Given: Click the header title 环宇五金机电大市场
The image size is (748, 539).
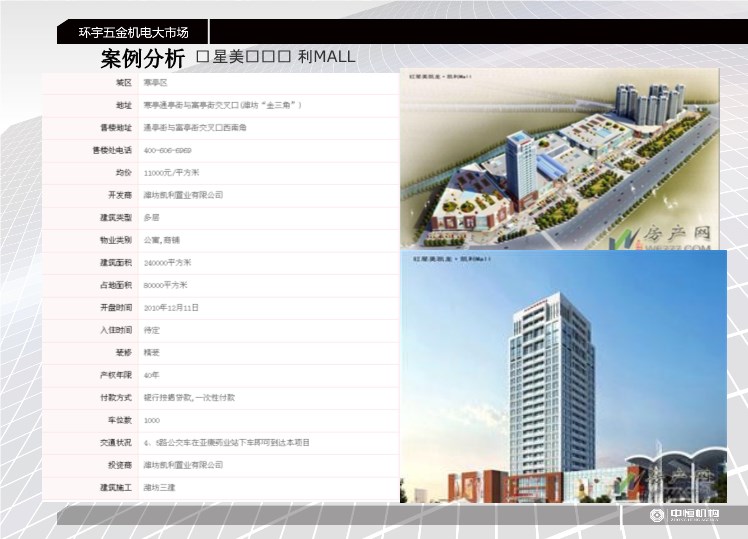Looking at the screenshot, I should point(134,32).
